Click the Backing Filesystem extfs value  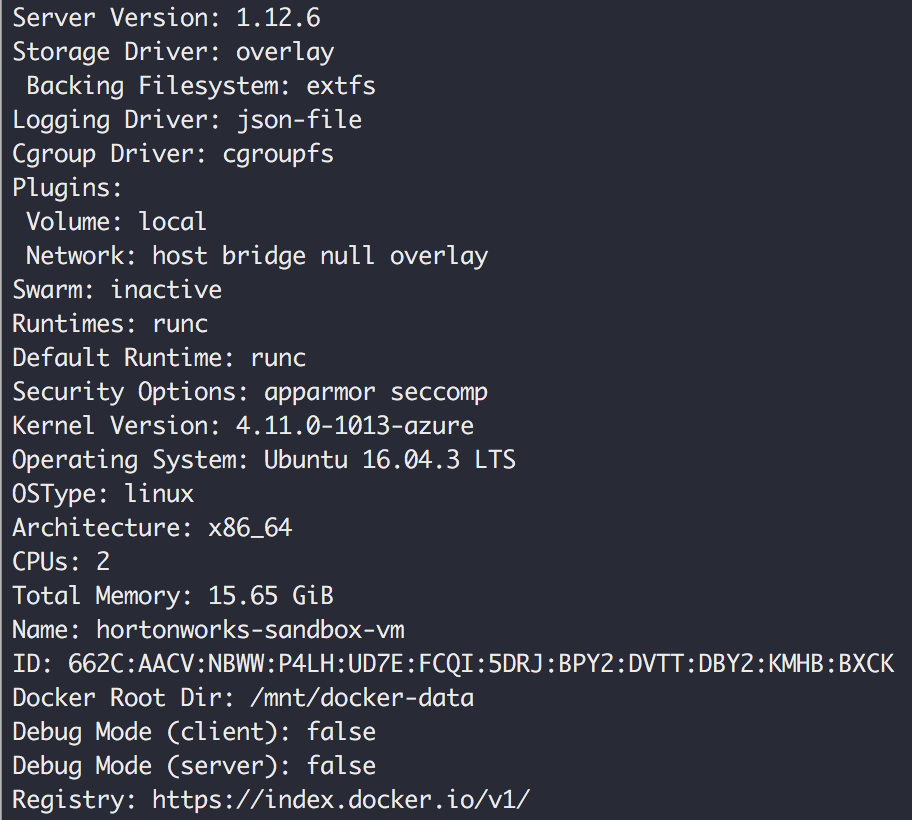(x=341, y=86)
